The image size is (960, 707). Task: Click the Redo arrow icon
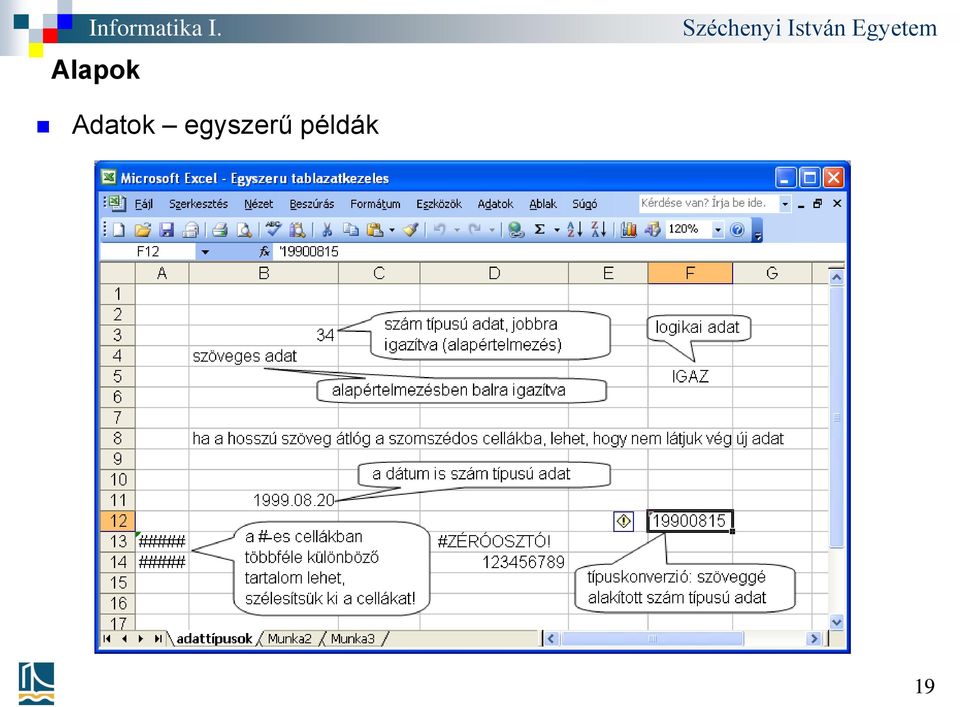point(474,230)
